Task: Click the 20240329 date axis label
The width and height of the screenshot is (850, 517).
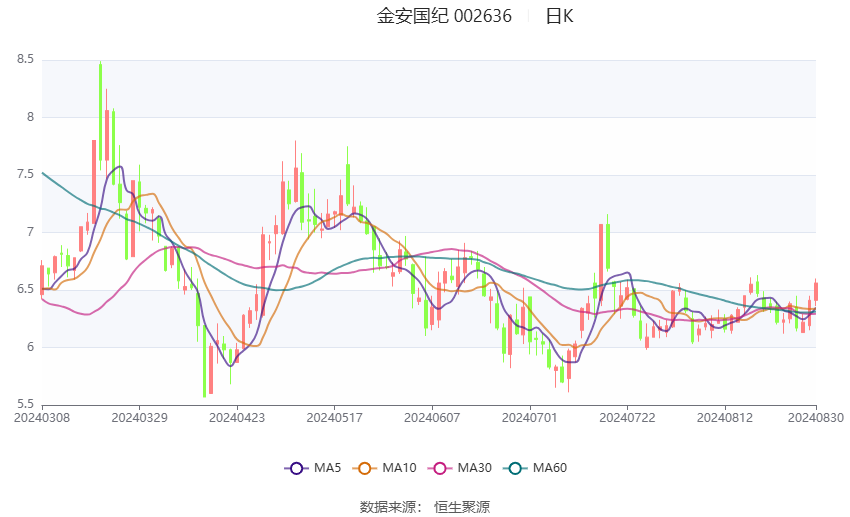Action: coord(139,418)
